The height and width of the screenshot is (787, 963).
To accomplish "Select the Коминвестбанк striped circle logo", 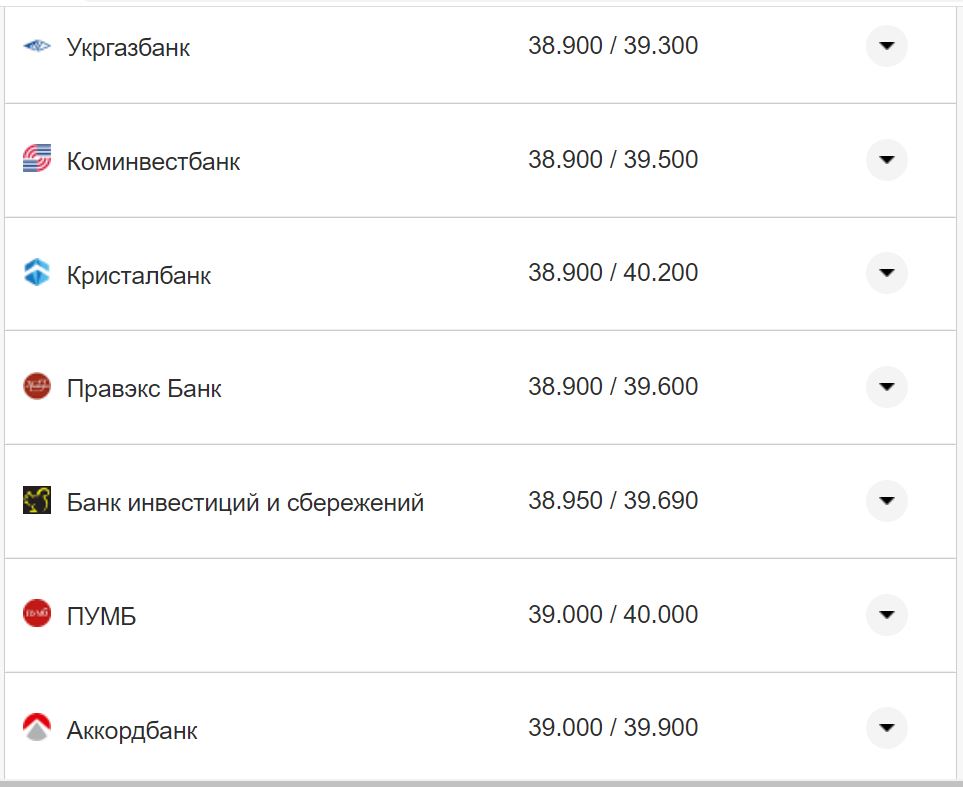I will [36, 159].
